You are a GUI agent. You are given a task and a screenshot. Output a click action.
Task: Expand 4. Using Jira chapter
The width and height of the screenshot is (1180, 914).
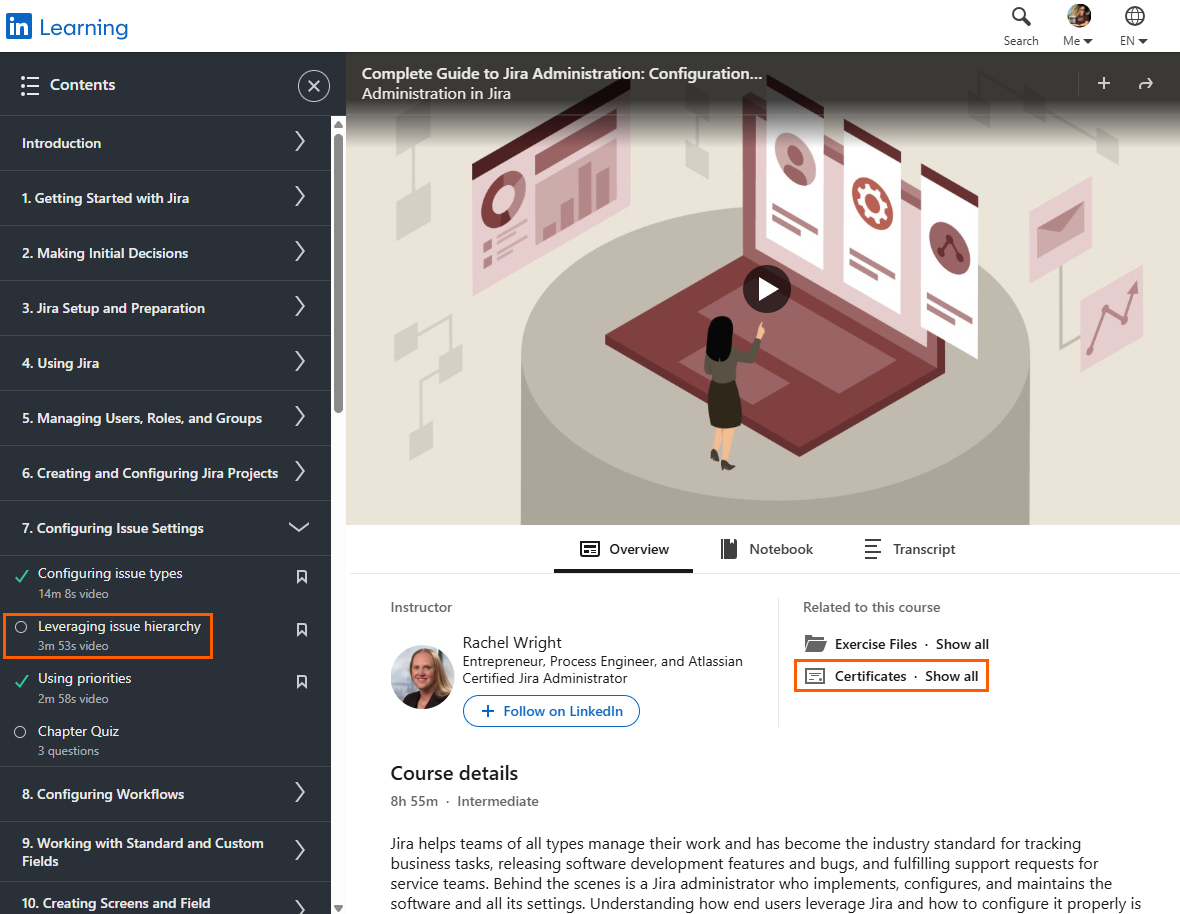pos(166,363)
